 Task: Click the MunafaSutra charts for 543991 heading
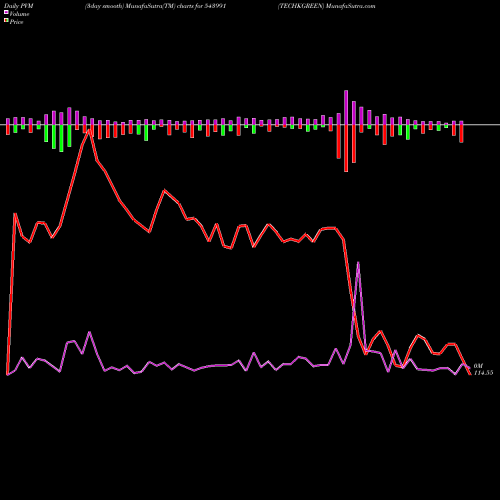155,6
